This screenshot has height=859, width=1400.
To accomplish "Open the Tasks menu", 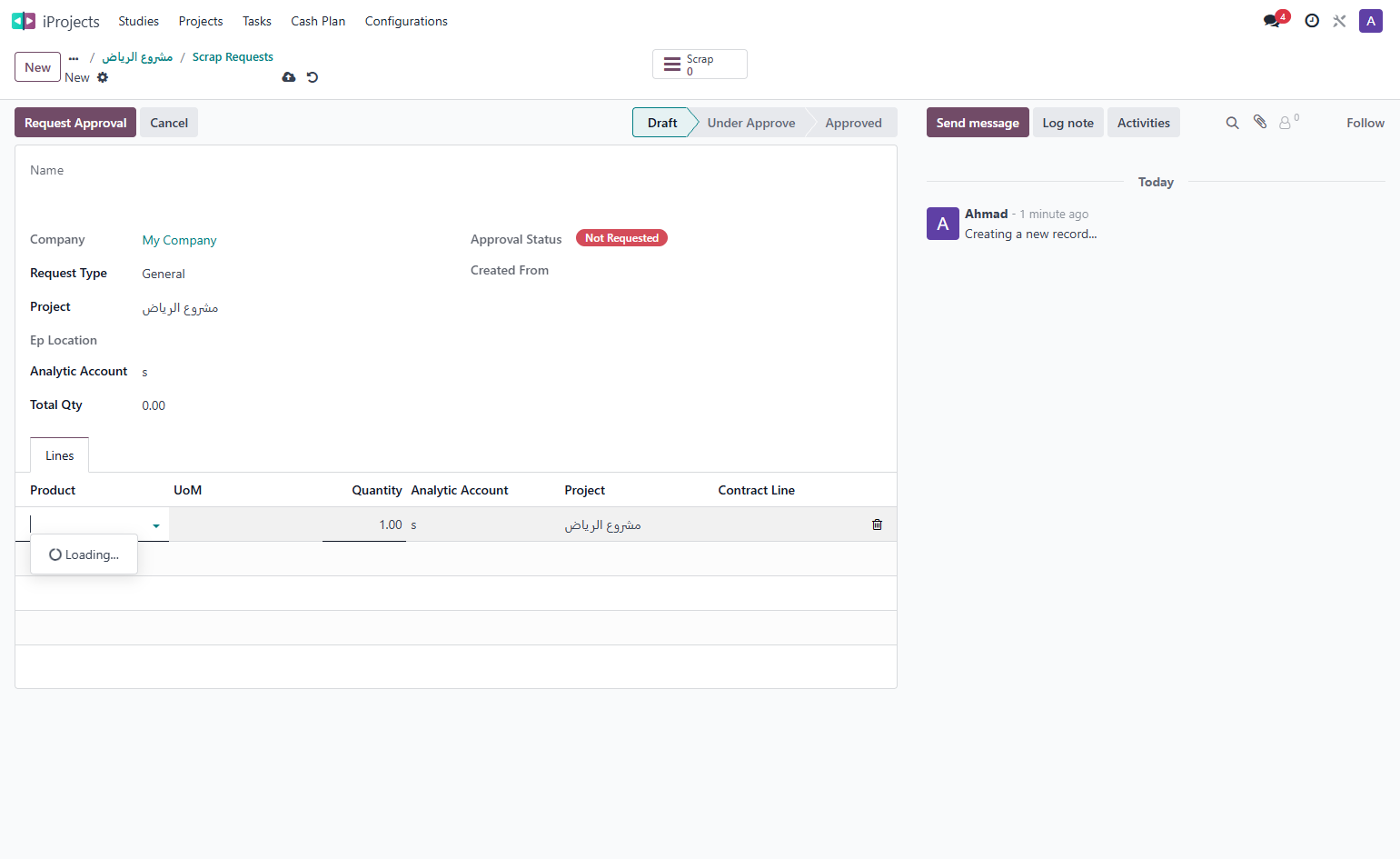I will coord(257,21).
